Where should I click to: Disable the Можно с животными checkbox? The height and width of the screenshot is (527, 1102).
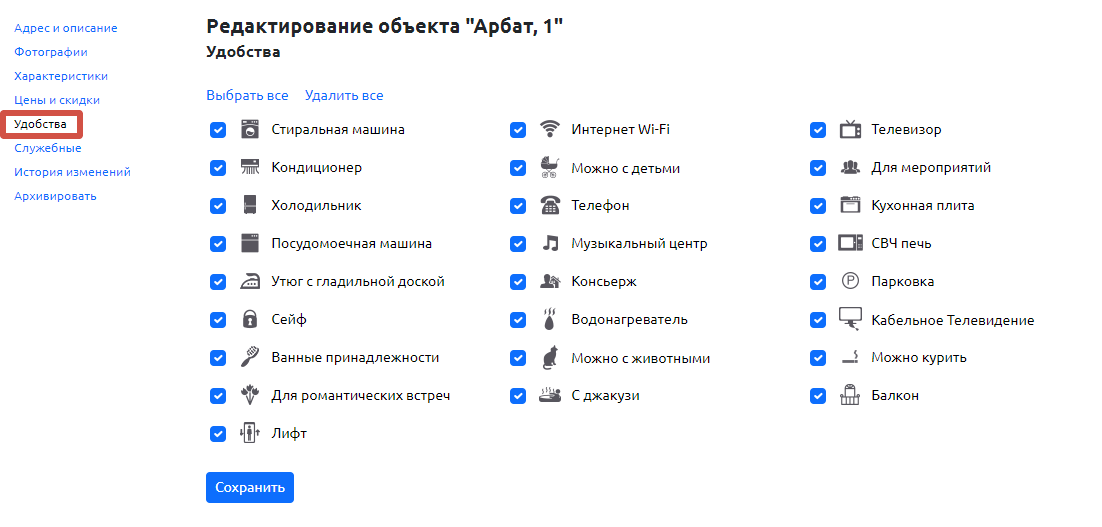click(x=518, y=358)
